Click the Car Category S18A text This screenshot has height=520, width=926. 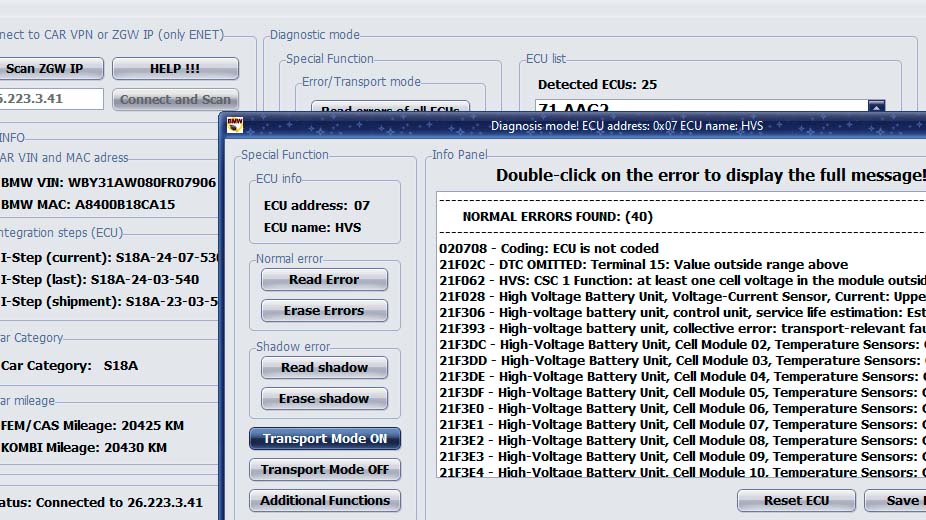[69, 365]
